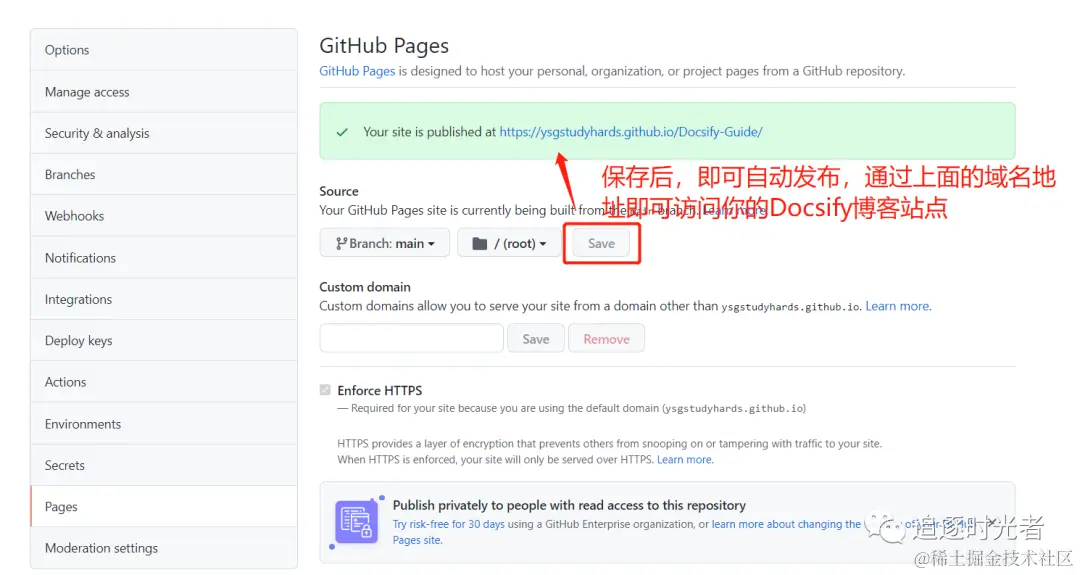Click the Try risk-free for 30 days link
This screenshot has height=575, width=1080.
point(448,524)
